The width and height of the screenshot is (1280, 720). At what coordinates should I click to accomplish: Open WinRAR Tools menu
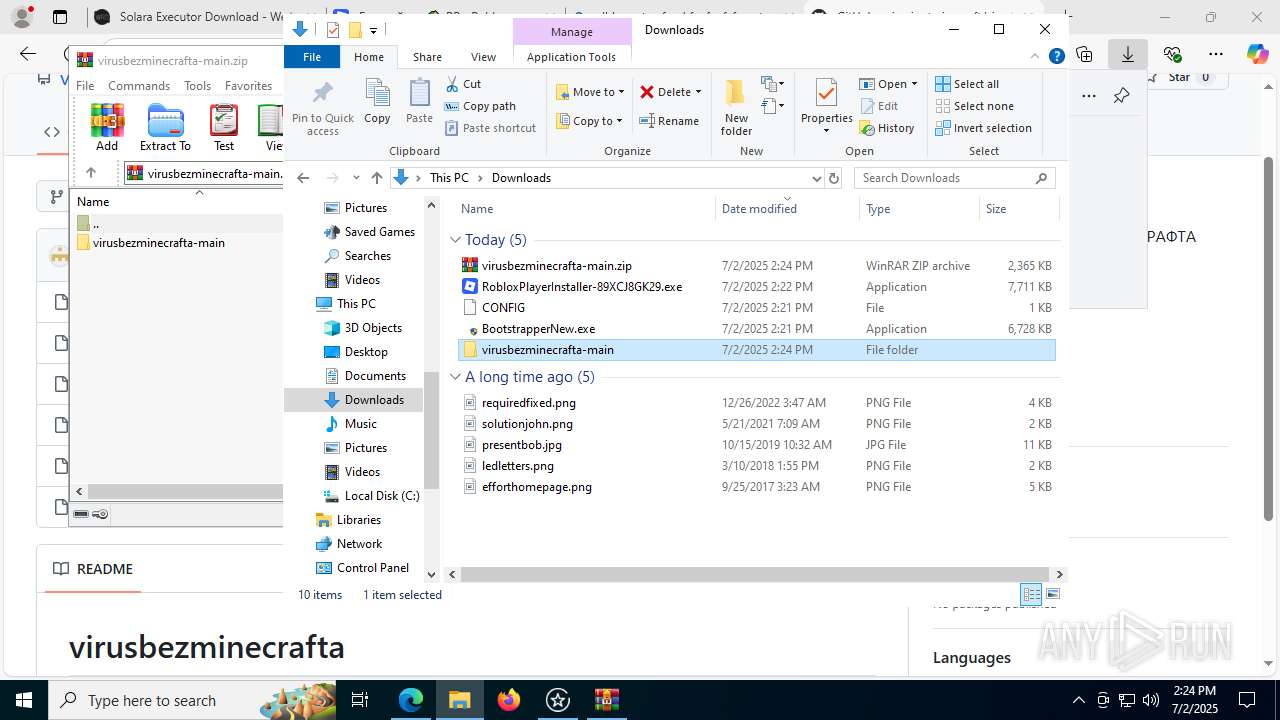[197, 86]
